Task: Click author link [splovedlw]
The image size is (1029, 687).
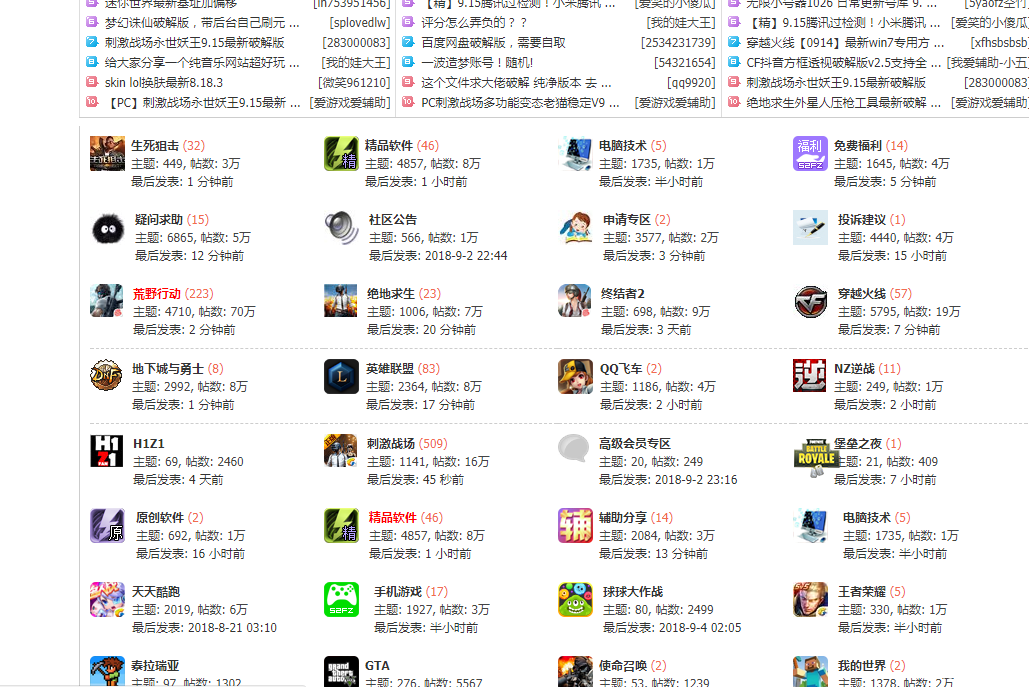Action: [360, 23]
